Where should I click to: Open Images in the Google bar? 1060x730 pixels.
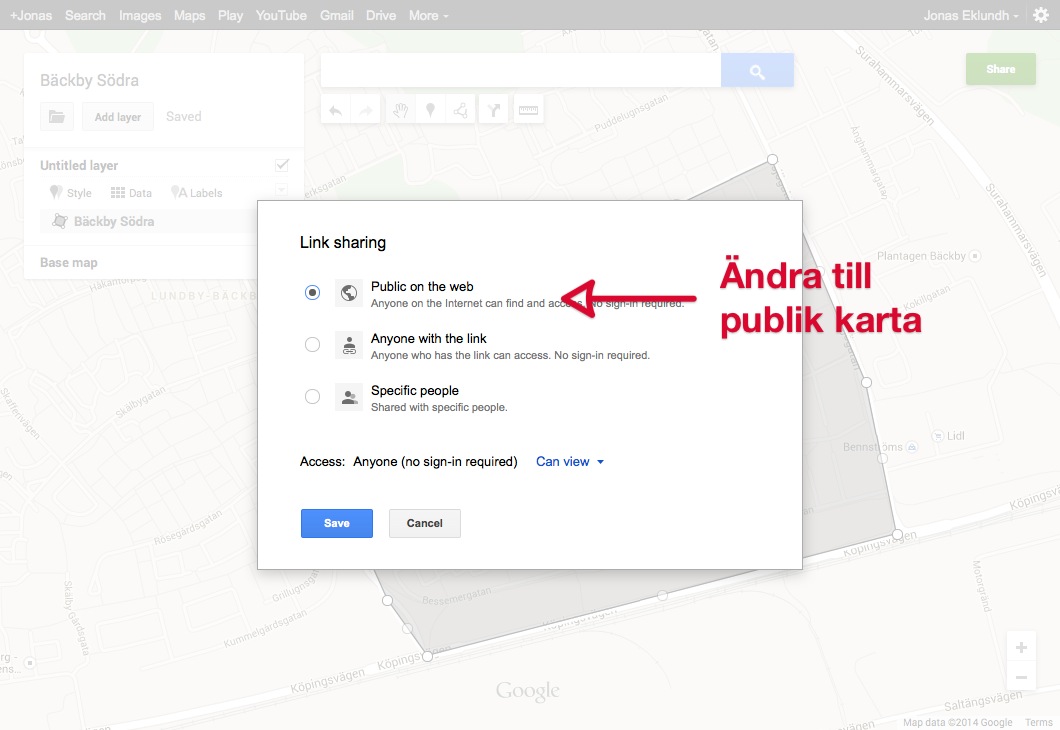140,15
